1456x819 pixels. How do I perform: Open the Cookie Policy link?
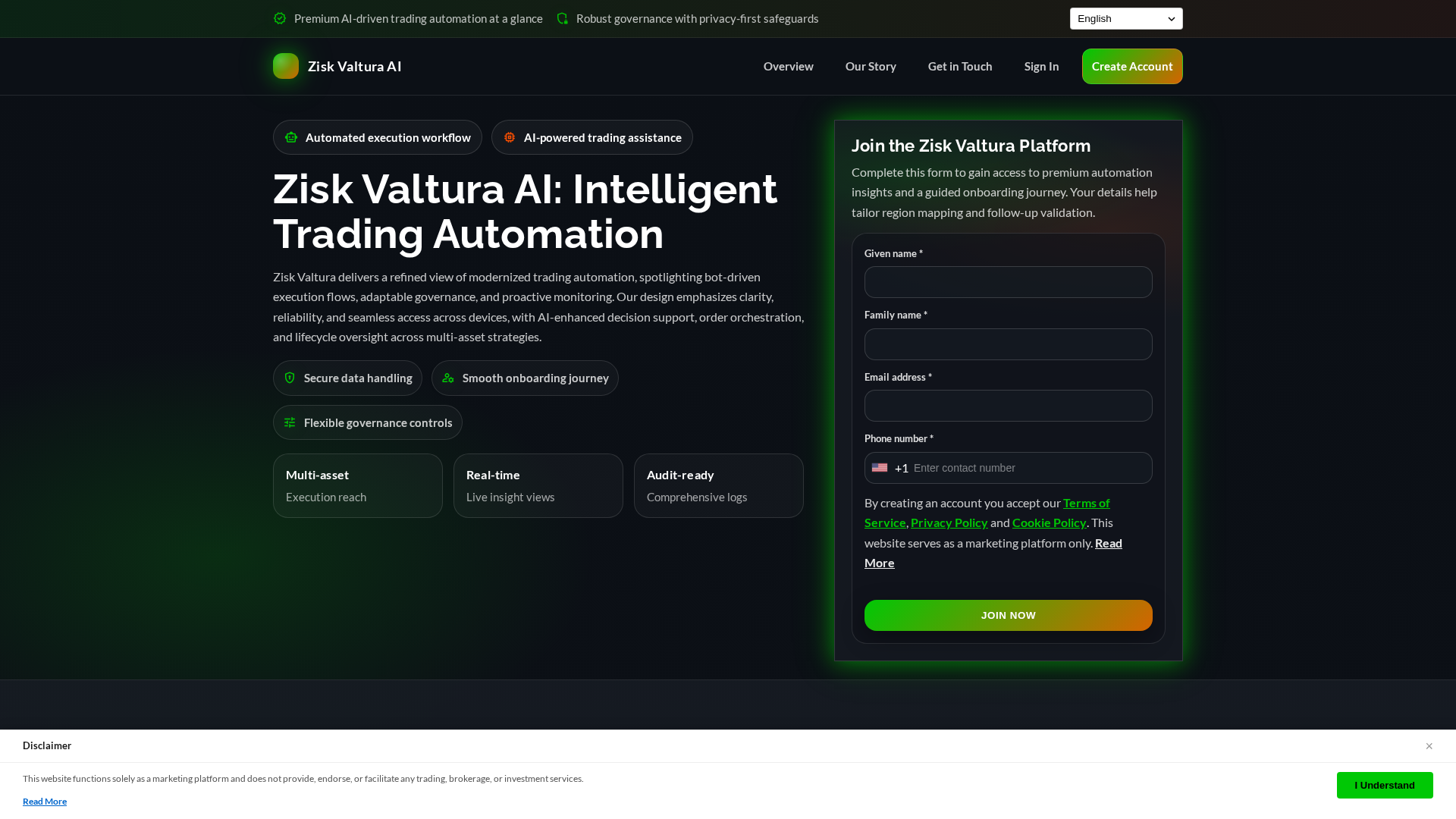tap(1050, 522)
